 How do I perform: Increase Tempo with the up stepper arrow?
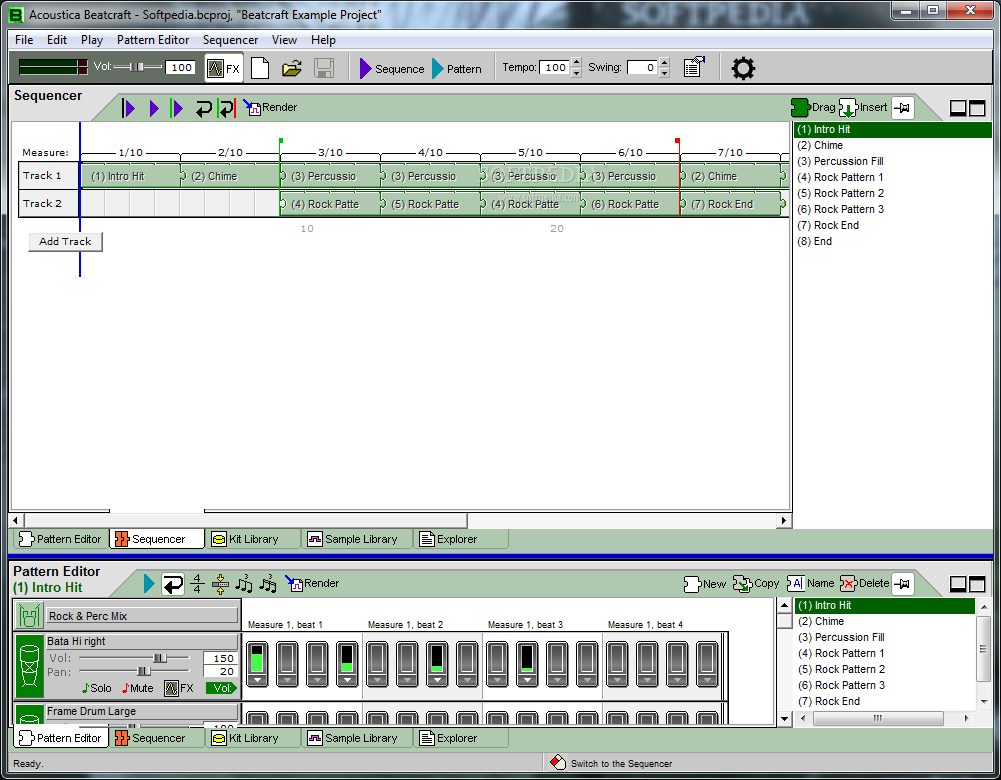576,62
